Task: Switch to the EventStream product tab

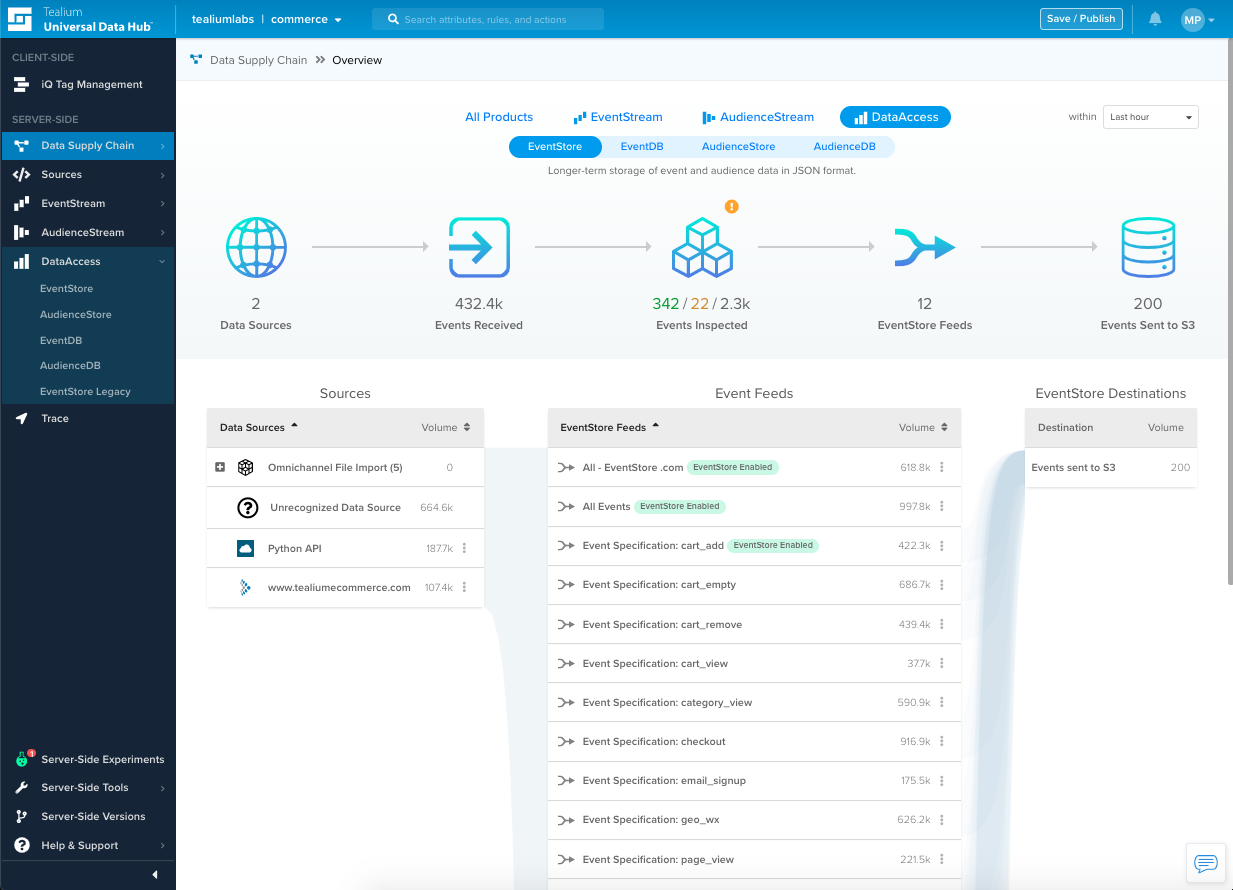Action: point(617,117)
